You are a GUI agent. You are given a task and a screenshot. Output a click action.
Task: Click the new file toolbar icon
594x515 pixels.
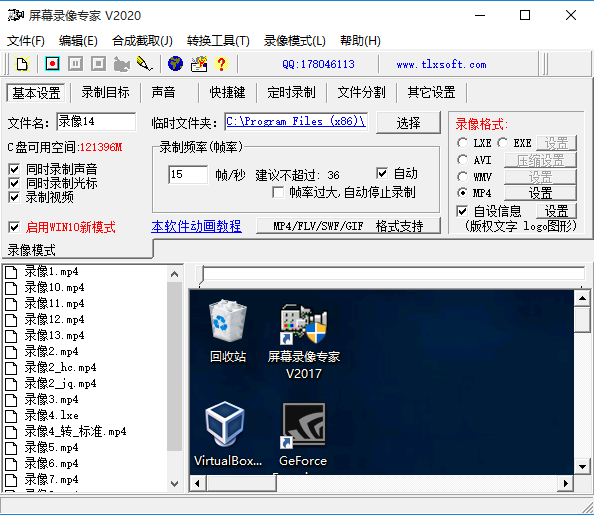(22, 64)
